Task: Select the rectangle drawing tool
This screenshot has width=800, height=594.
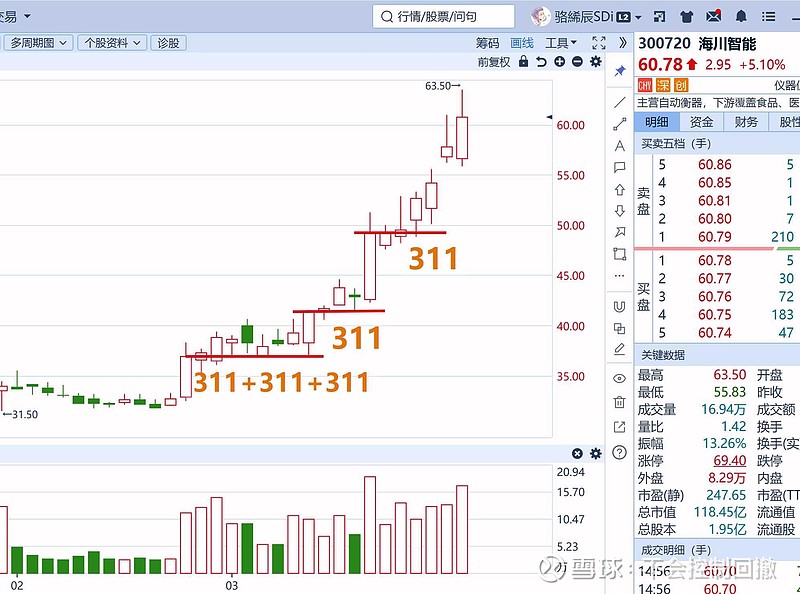Action: click(x=619, y=254)
